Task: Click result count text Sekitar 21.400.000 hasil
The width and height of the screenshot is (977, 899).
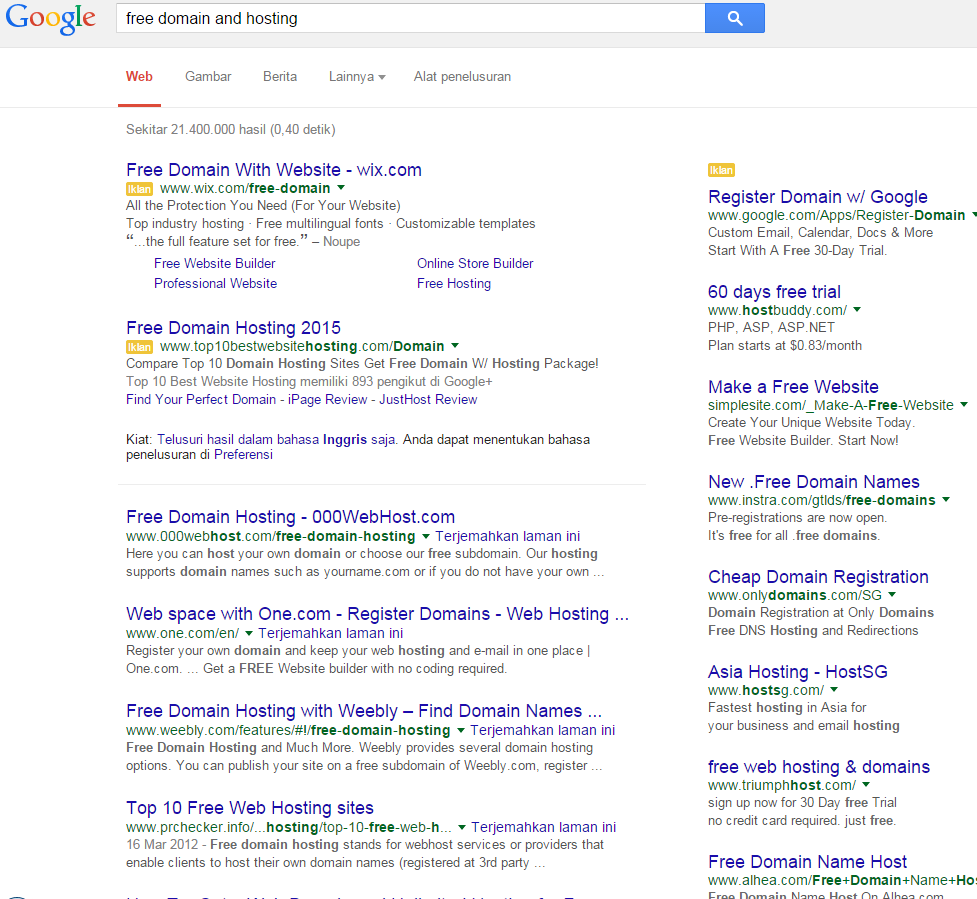Action: [x=231, y=130]
